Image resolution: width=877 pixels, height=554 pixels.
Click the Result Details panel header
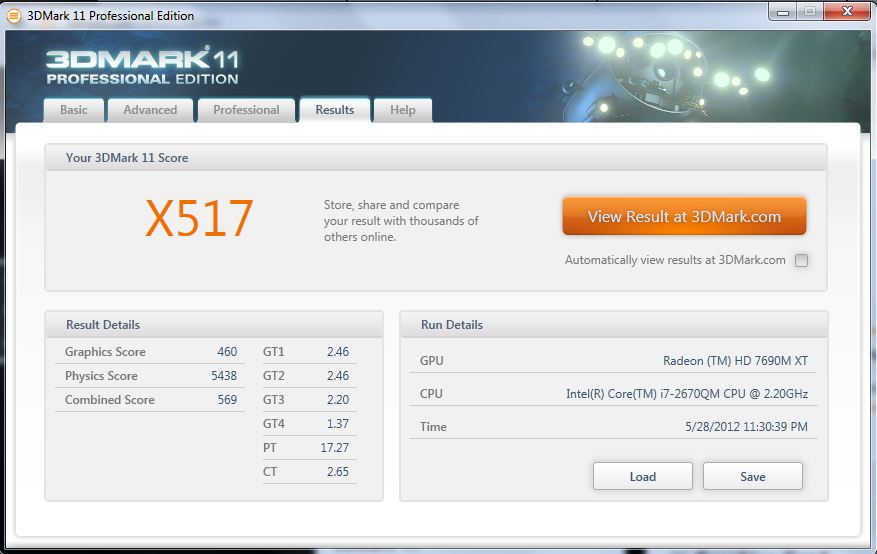214,325
